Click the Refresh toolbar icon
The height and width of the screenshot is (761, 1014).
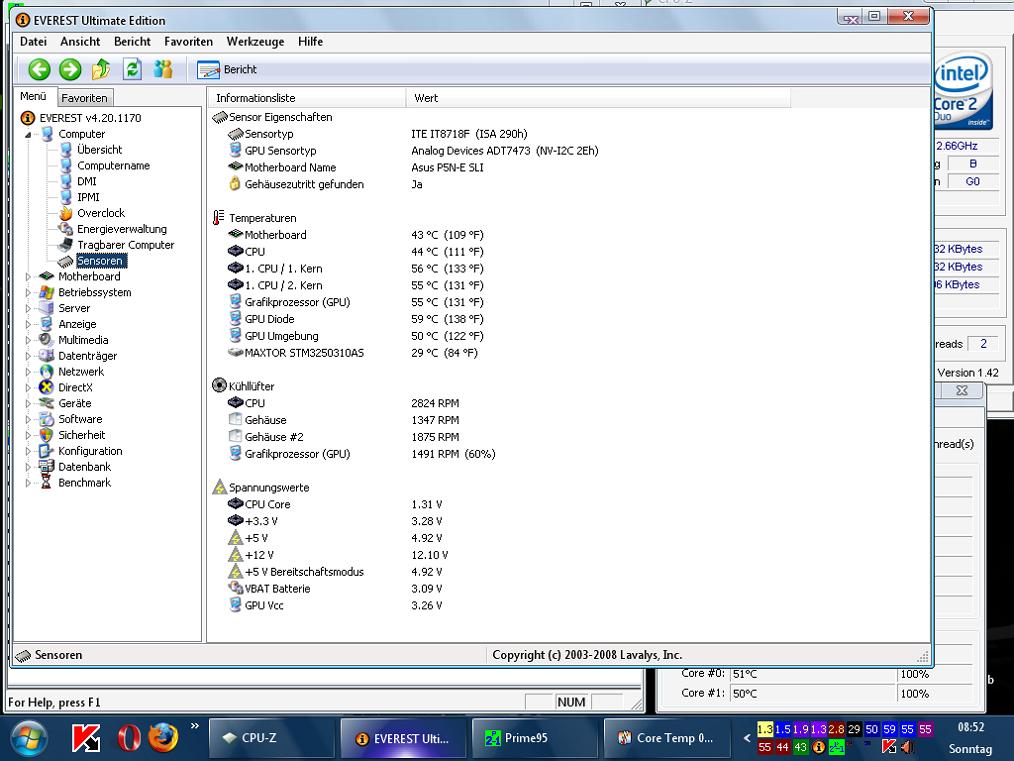tap(133, 69)
